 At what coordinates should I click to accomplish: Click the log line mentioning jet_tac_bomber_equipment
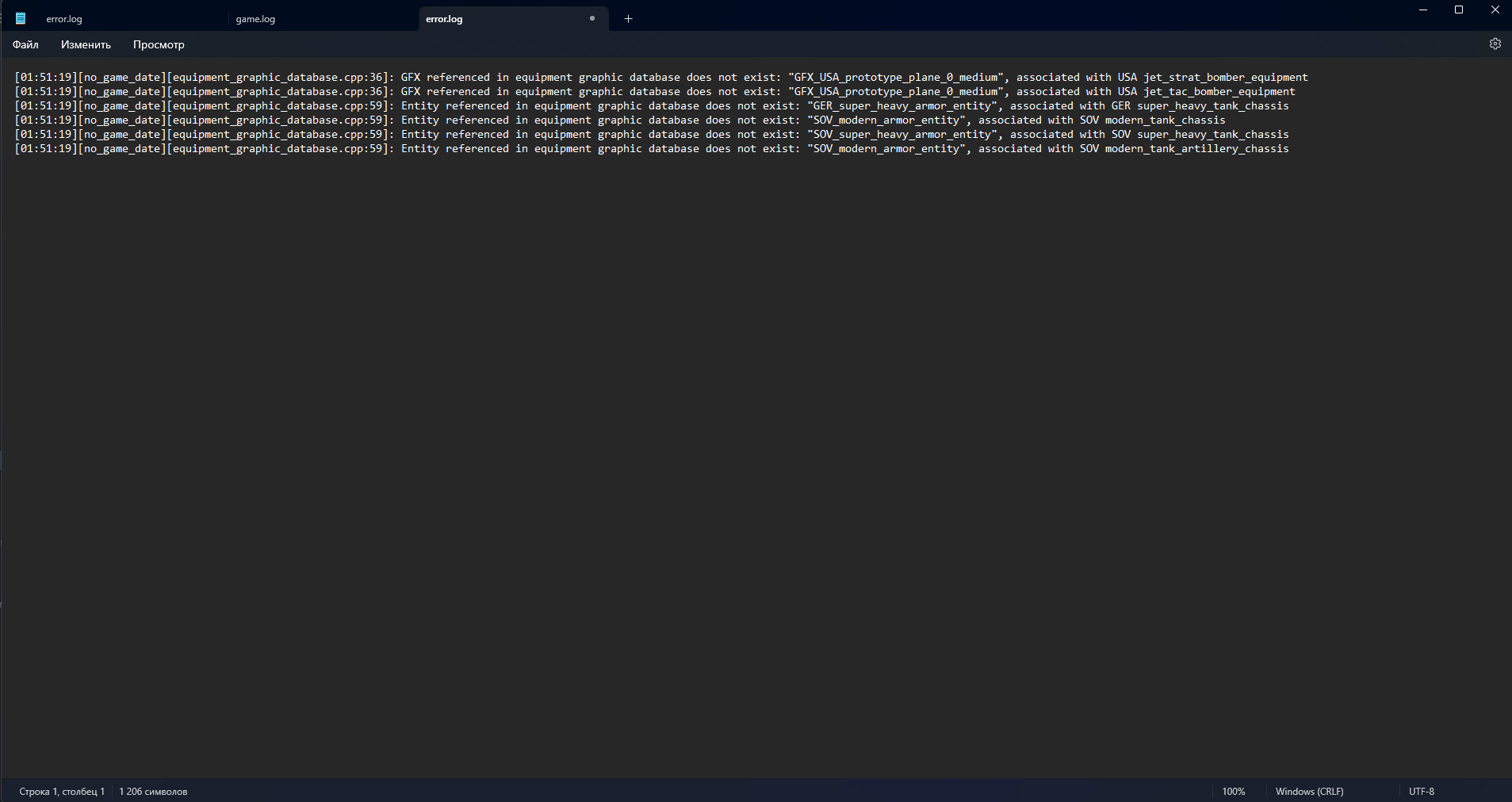coord(654,91)
